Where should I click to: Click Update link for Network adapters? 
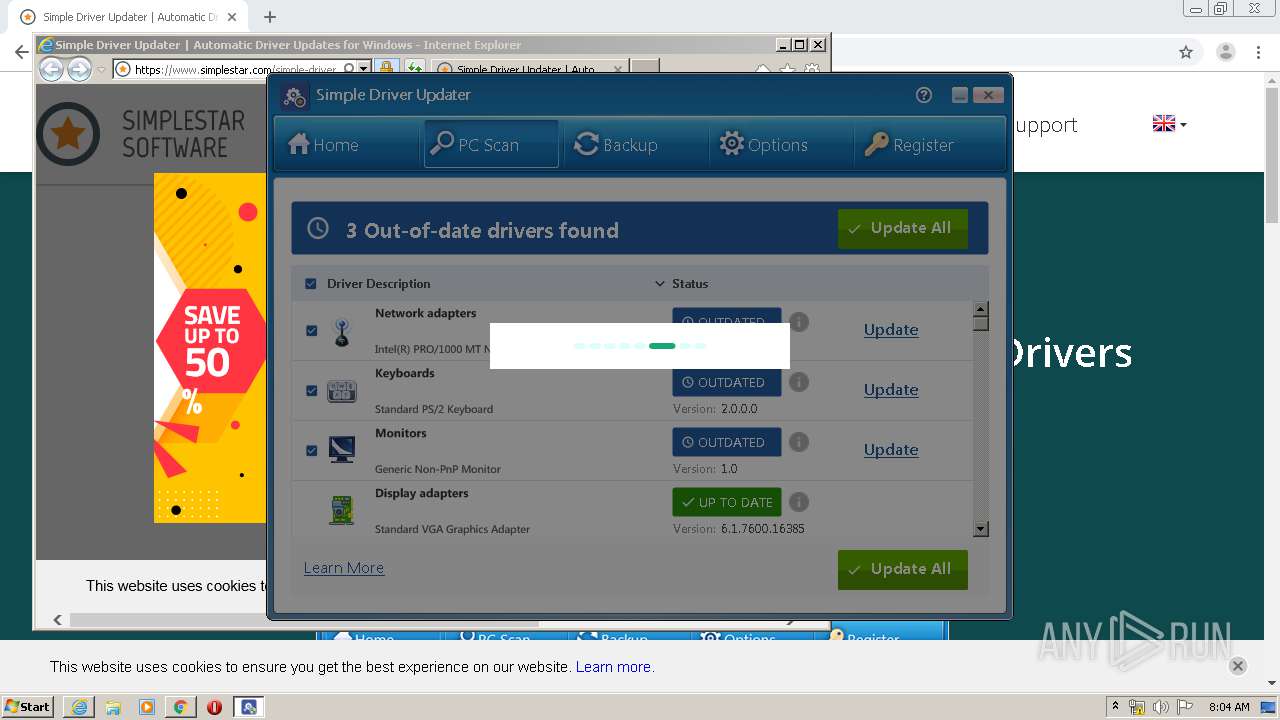click(891, 329)
